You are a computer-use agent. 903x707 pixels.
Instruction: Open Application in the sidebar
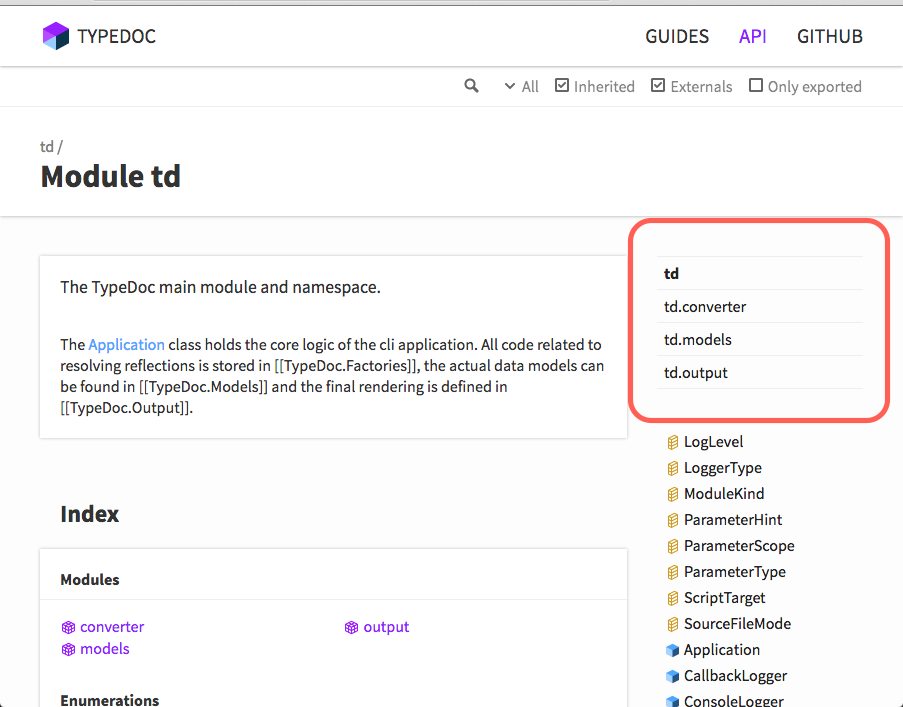(722, 649)
